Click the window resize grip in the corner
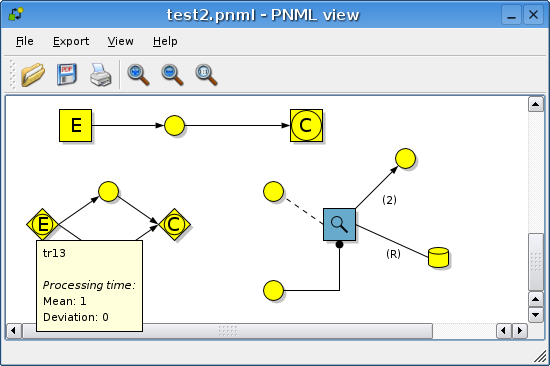Screen dimensions: 550x366 point(540,357)
